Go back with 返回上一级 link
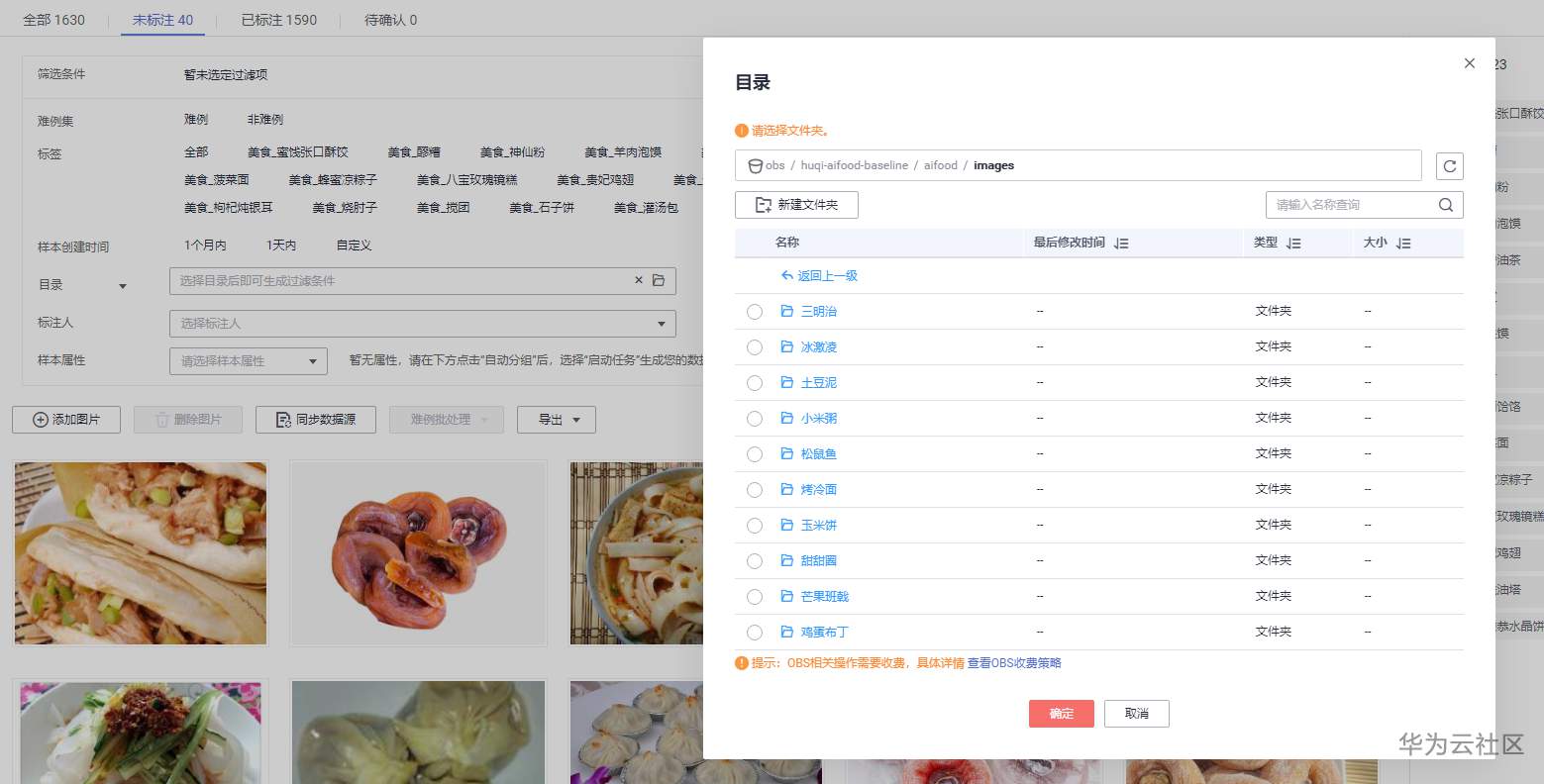 [819, 276]
